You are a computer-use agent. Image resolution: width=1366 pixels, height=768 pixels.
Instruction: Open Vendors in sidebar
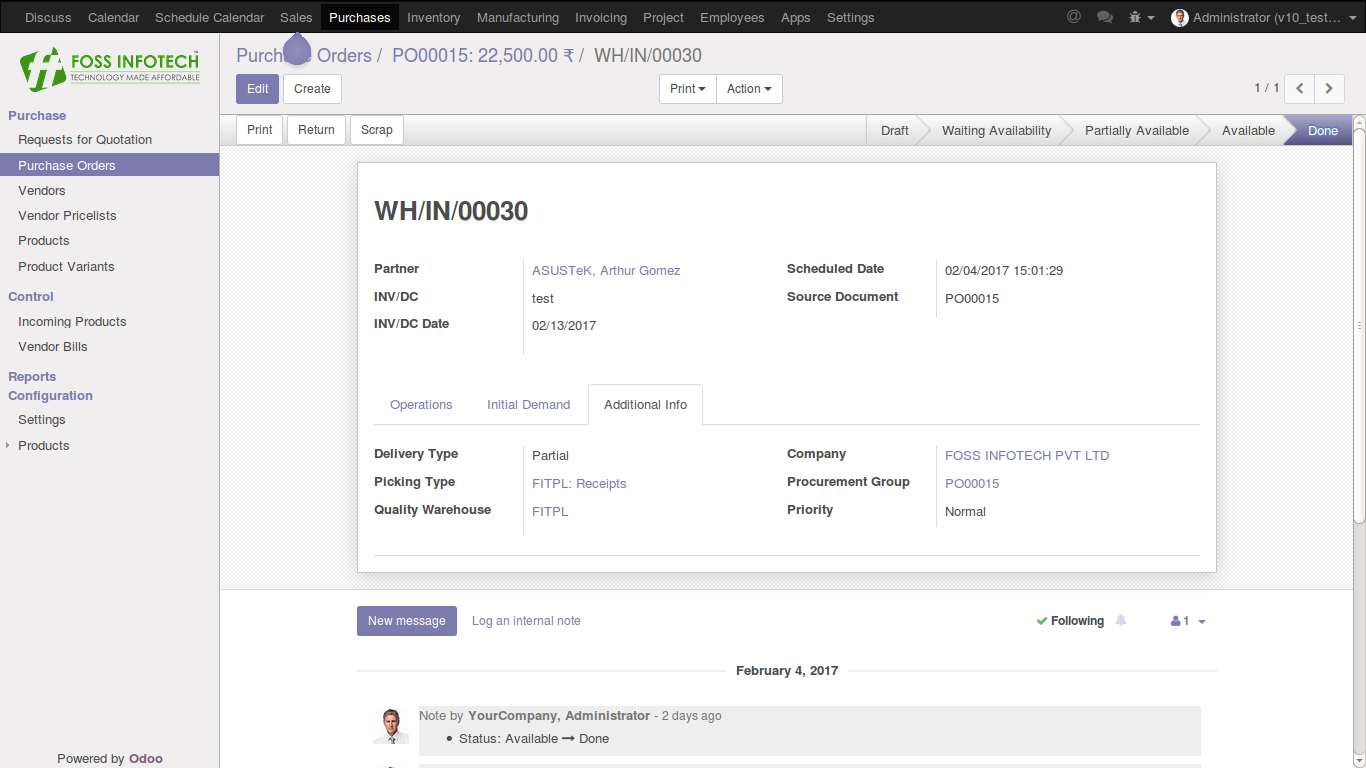(42, 191)
